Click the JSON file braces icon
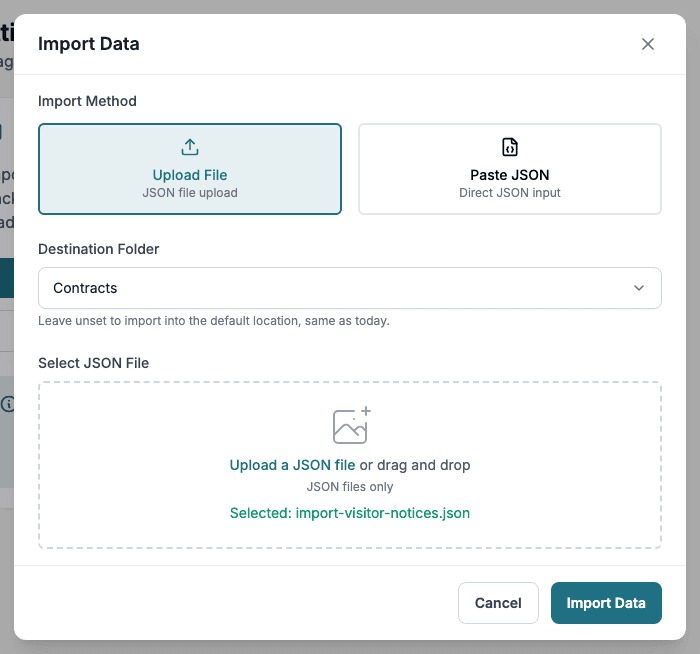The width and height of the screenshot is (700, 654). (x=510, y=147)
